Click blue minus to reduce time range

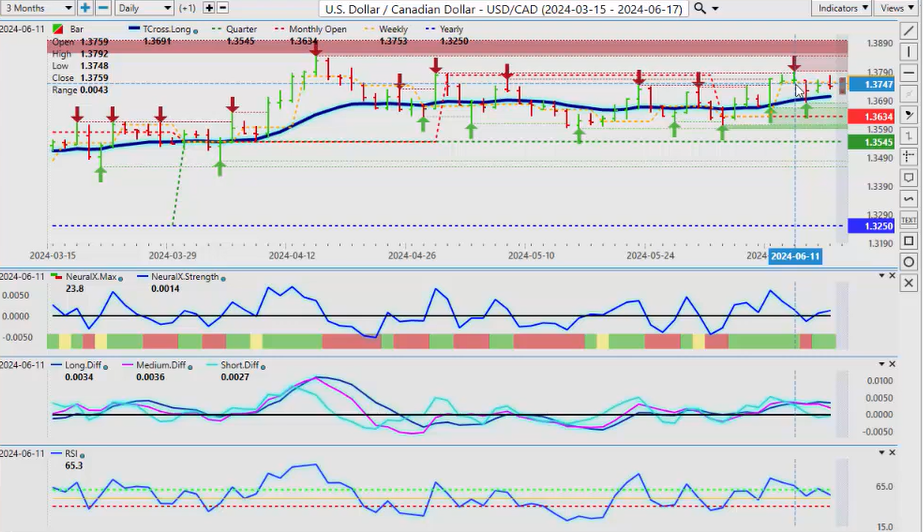[103, 8]
